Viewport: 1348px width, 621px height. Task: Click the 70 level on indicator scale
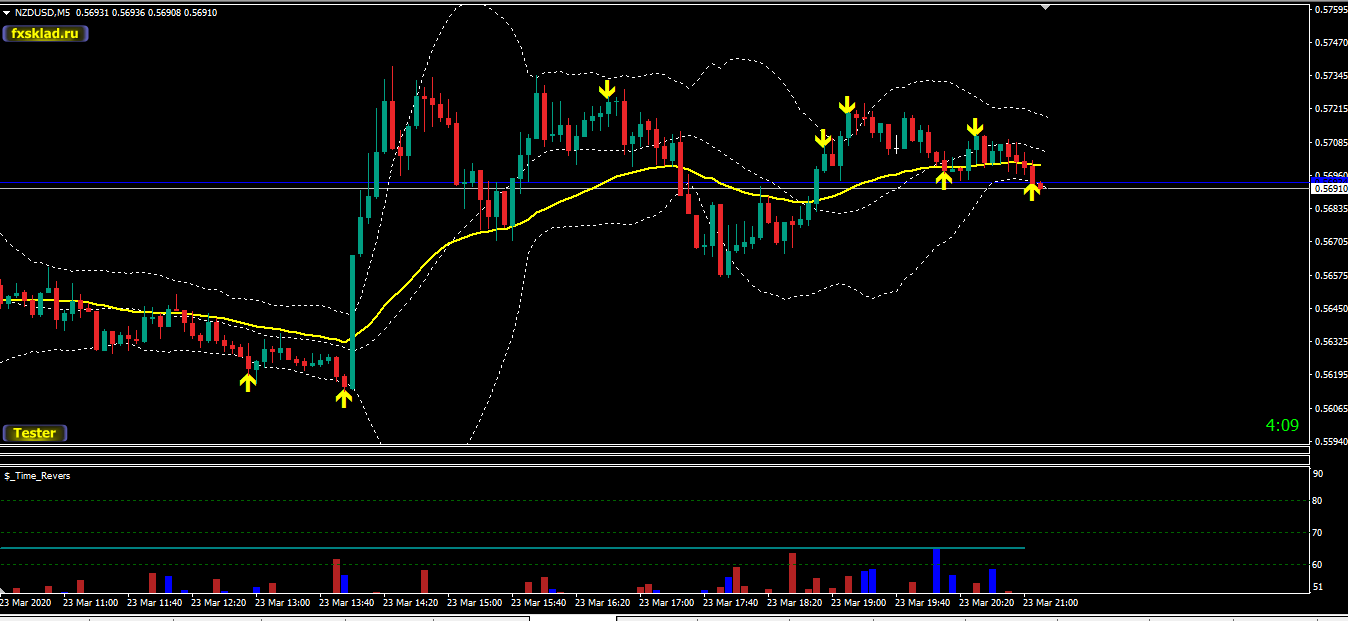pos(1317,533)
